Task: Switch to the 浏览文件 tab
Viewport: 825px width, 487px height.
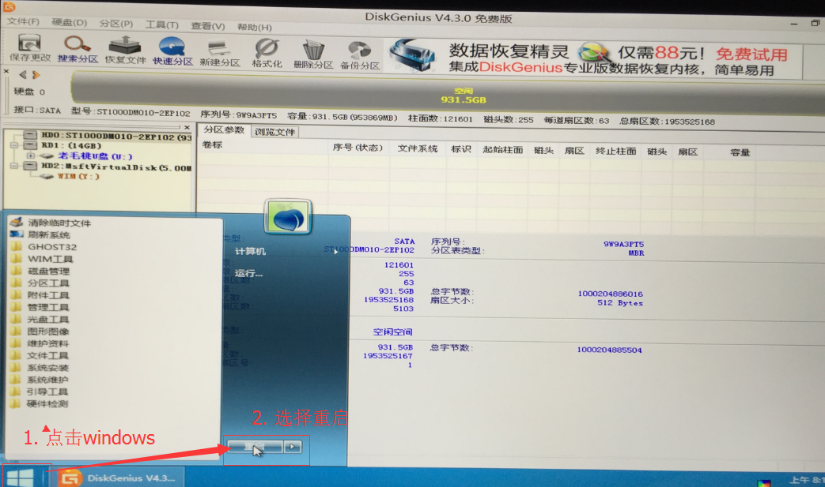Action: (275, 131)
